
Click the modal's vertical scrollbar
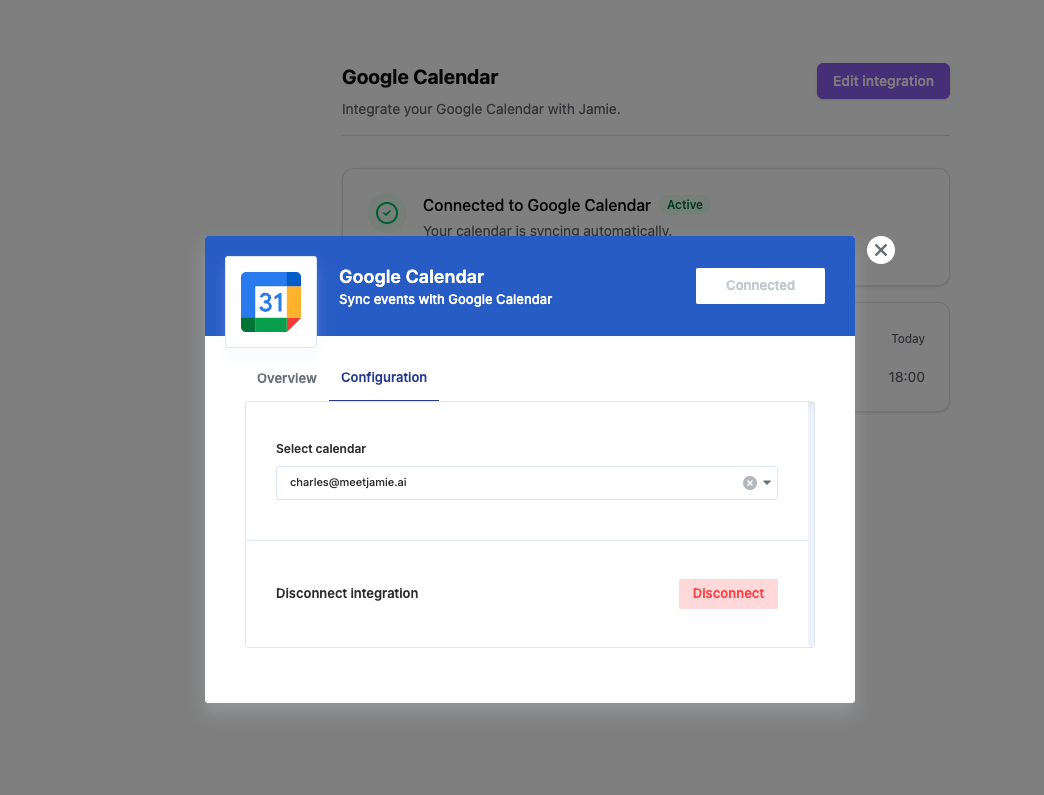(x=811, y=525)
